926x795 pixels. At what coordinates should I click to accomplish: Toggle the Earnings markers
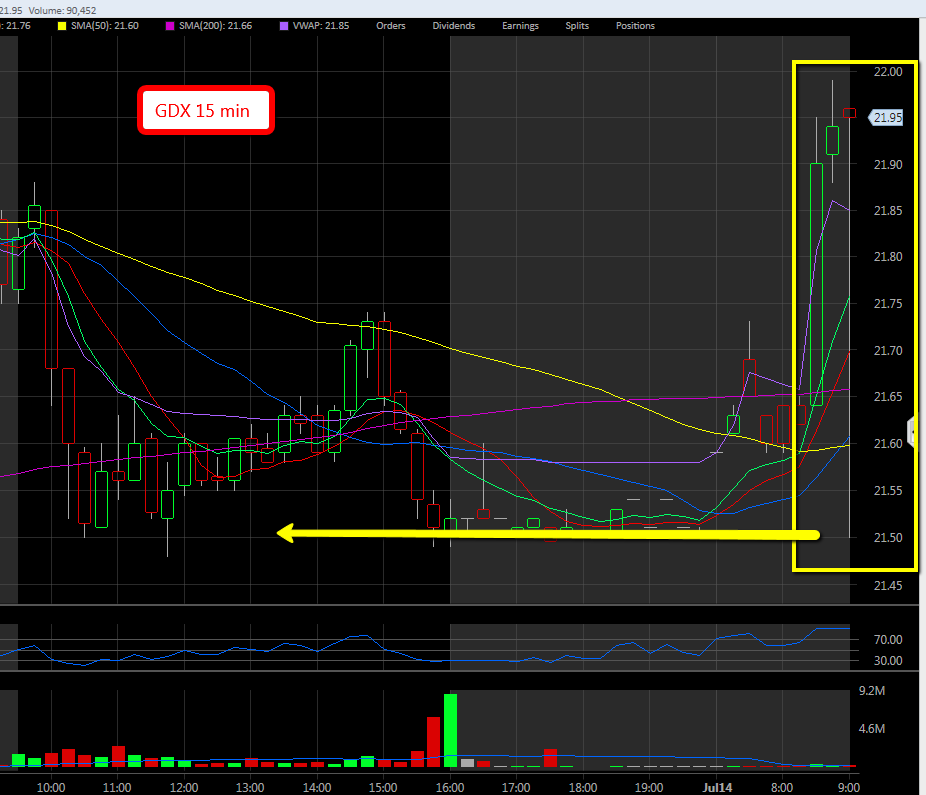click(519, 26)
